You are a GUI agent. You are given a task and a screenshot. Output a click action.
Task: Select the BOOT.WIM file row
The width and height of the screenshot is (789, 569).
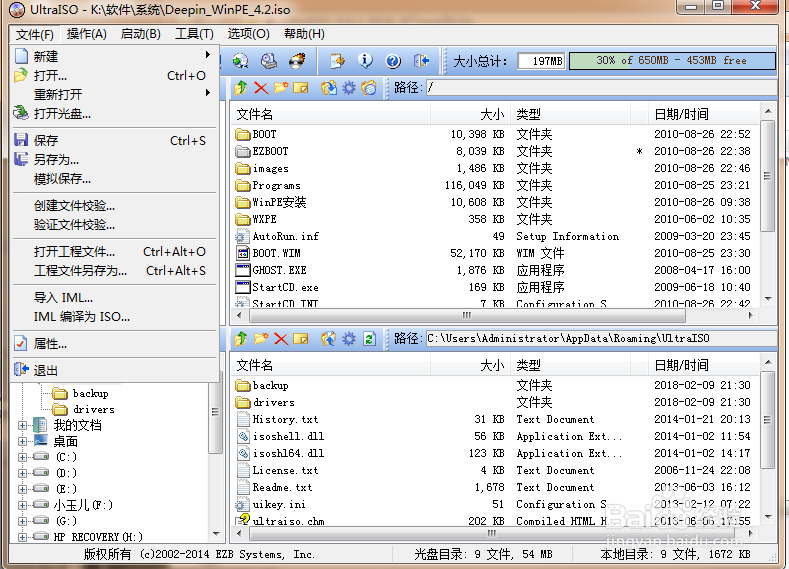[x=494, y=253]
